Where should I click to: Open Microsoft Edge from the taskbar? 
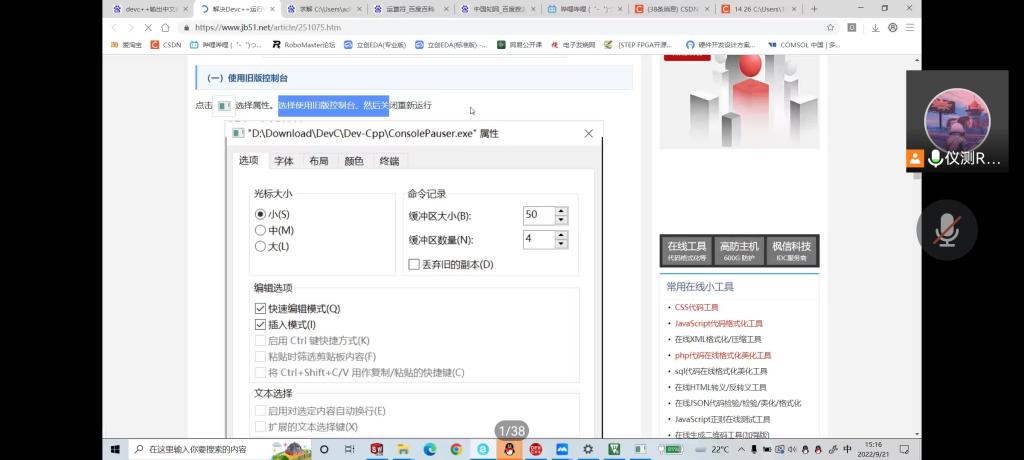430,450
